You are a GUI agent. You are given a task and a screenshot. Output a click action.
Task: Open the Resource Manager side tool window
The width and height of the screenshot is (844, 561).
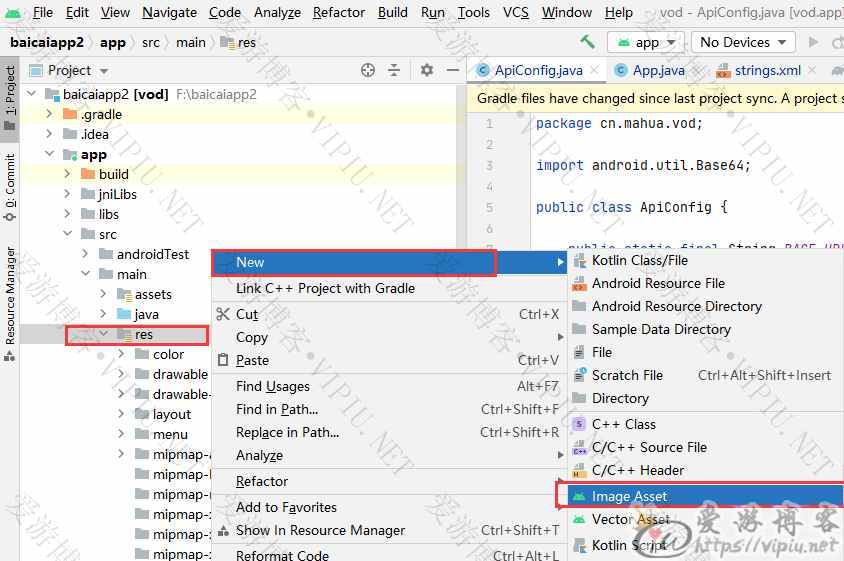click(10, 303)
